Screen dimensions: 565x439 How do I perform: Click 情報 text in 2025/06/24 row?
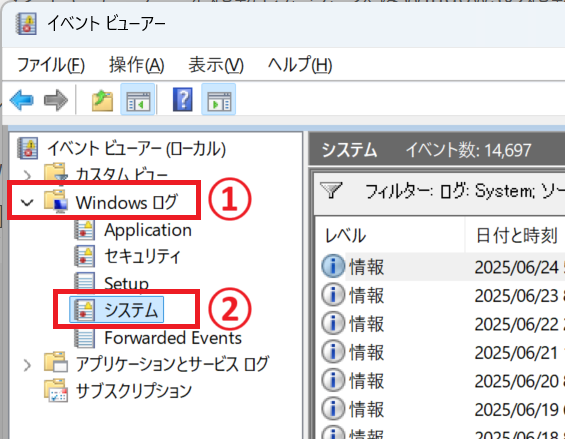pyautogui.click(x=366, y=267)
